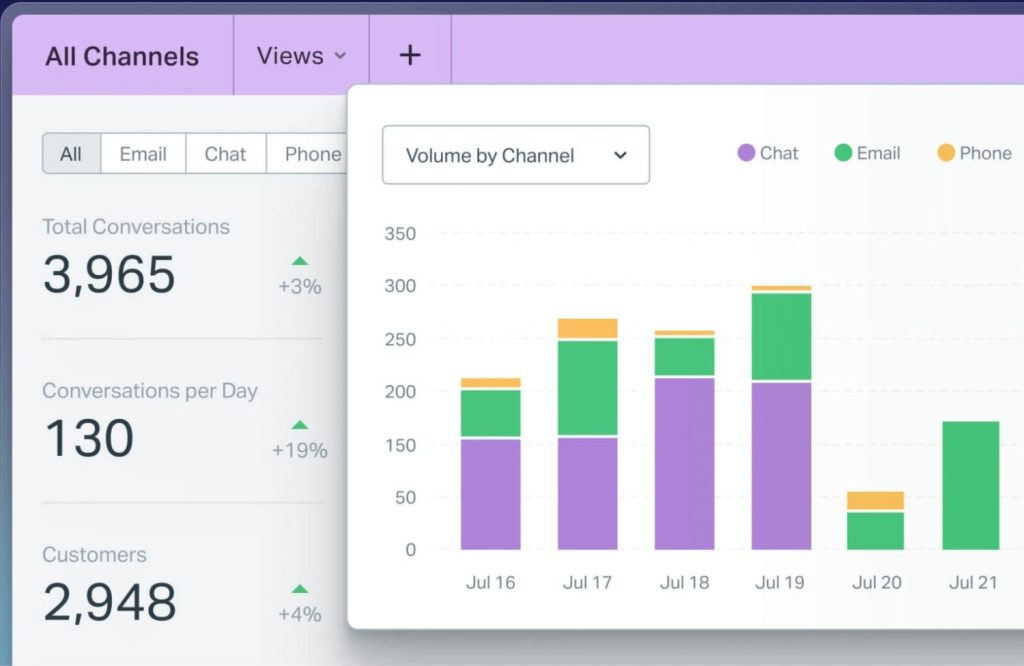Click the green Email segment for Jul 17
Image resolution: width=1024 pixels, height=666 pixels.
[x=587, y=387]
